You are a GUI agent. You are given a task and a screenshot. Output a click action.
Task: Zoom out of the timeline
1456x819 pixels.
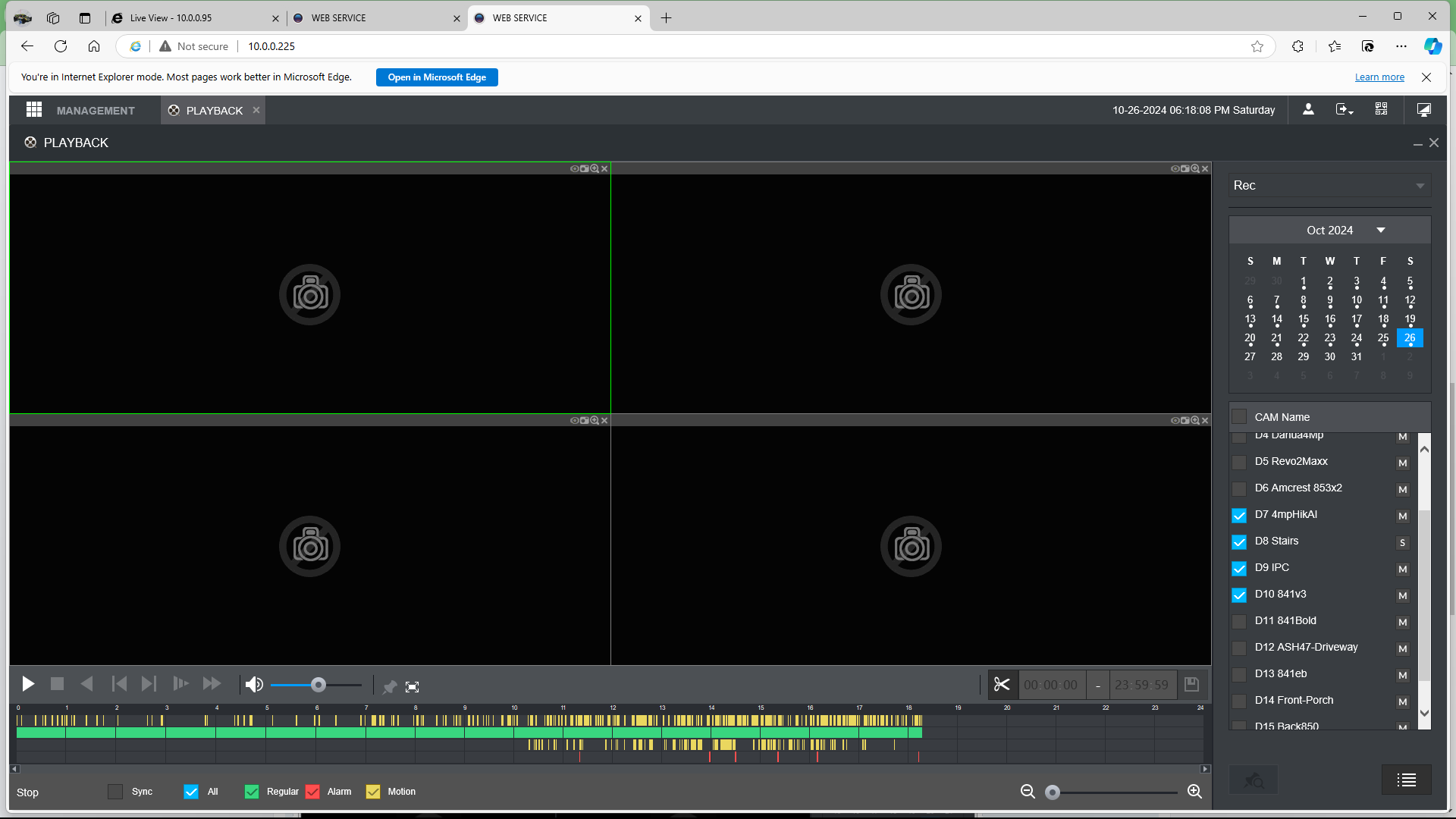tap(1028, 792)
